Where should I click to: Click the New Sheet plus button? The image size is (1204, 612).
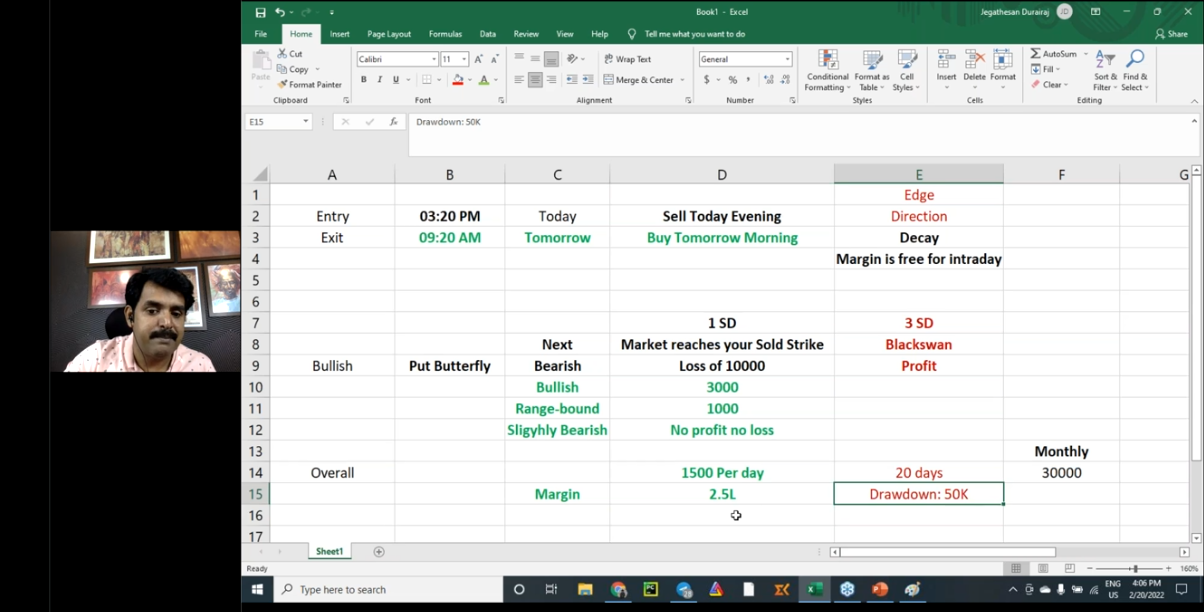[378, 551]
